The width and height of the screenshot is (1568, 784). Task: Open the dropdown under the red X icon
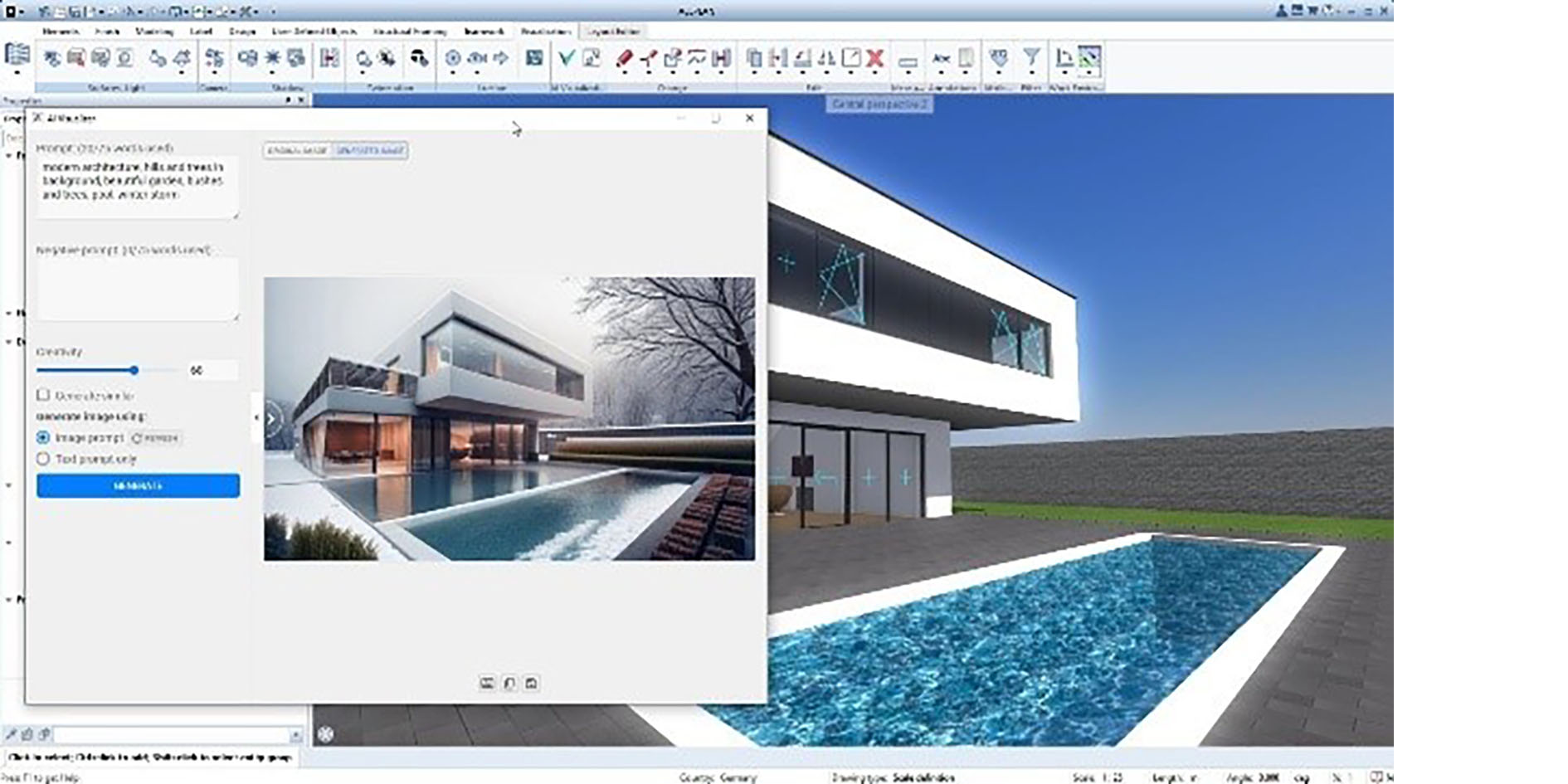pos(874,74)
